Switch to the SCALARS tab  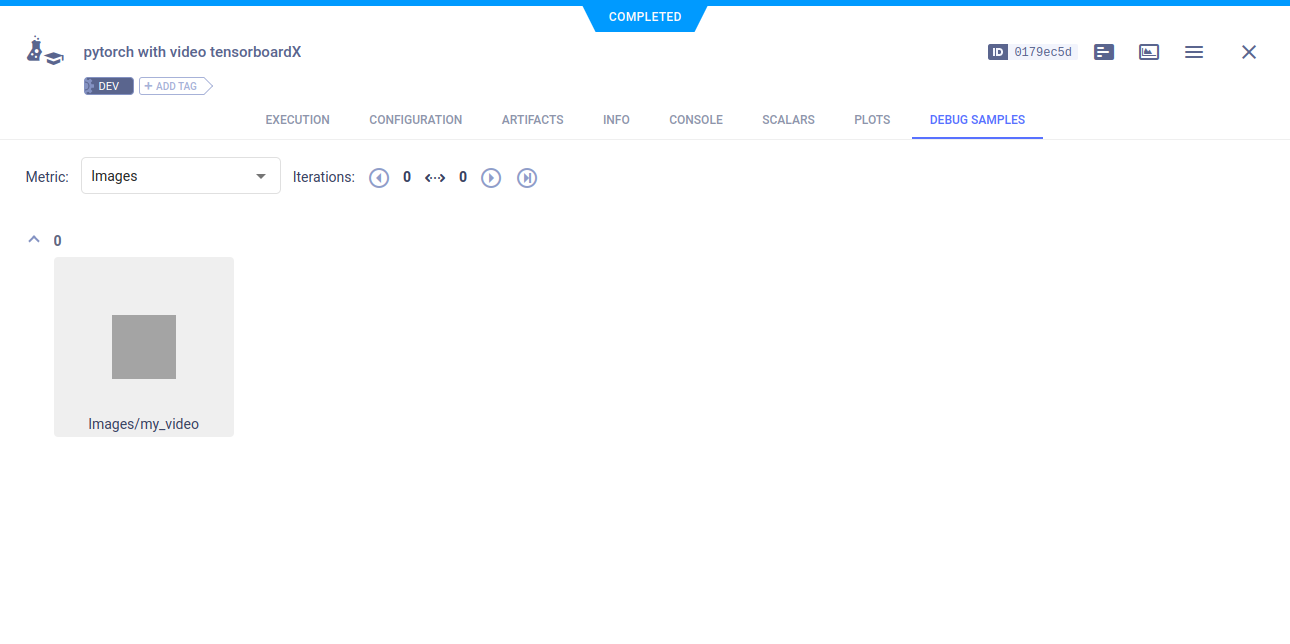[x=788, y=119]
